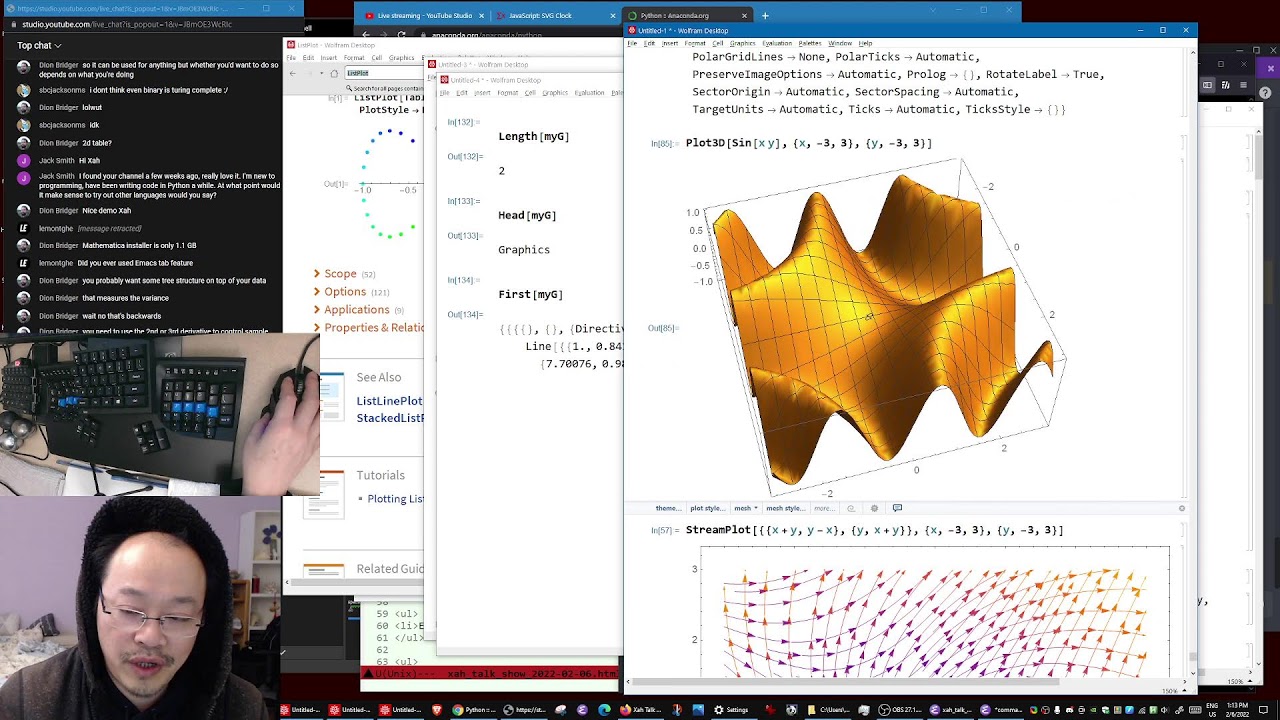Open the Format menu in front Wolfram window

click(x=695, y=43)
